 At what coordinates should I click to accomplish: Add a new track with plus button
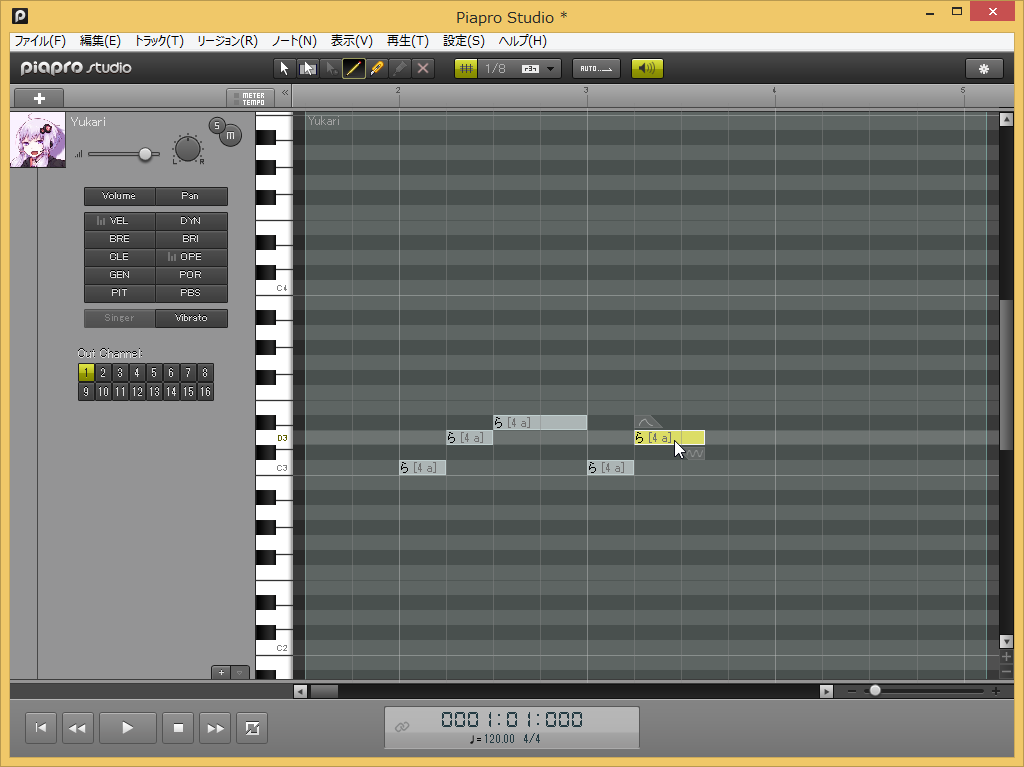(39, 98)
